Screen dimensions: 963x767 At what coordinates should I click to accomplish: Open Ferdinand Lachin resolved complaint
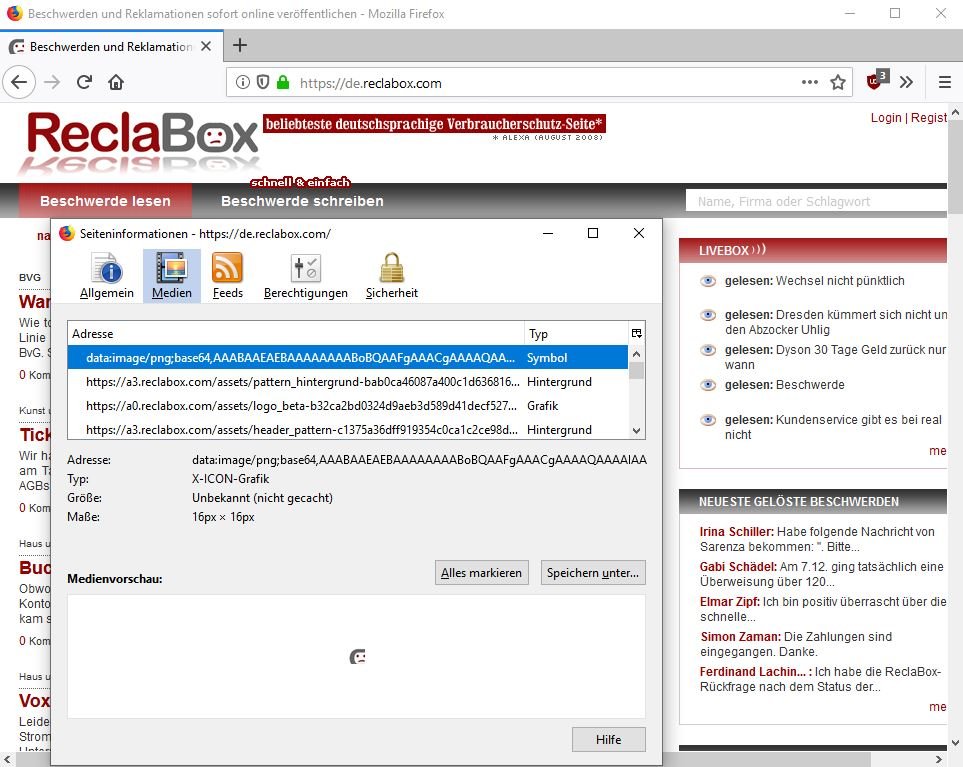[821, 679]
